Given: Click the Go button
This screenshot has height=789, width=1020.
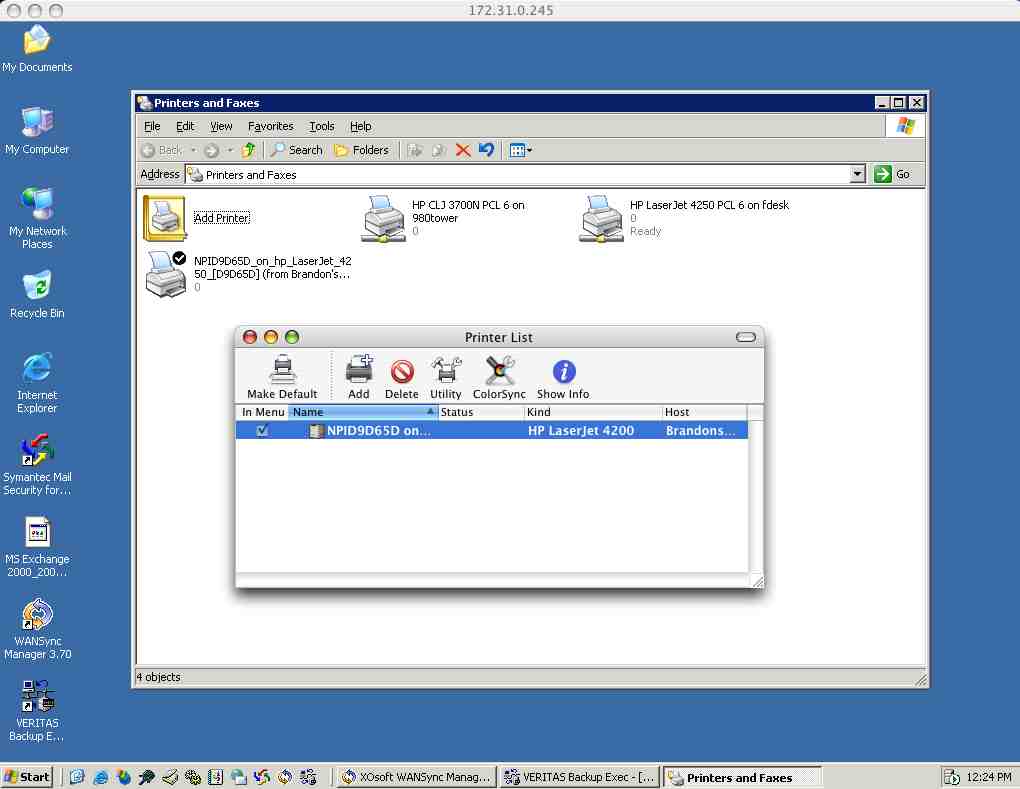Looking at the screenshot, I should [892, 174].
